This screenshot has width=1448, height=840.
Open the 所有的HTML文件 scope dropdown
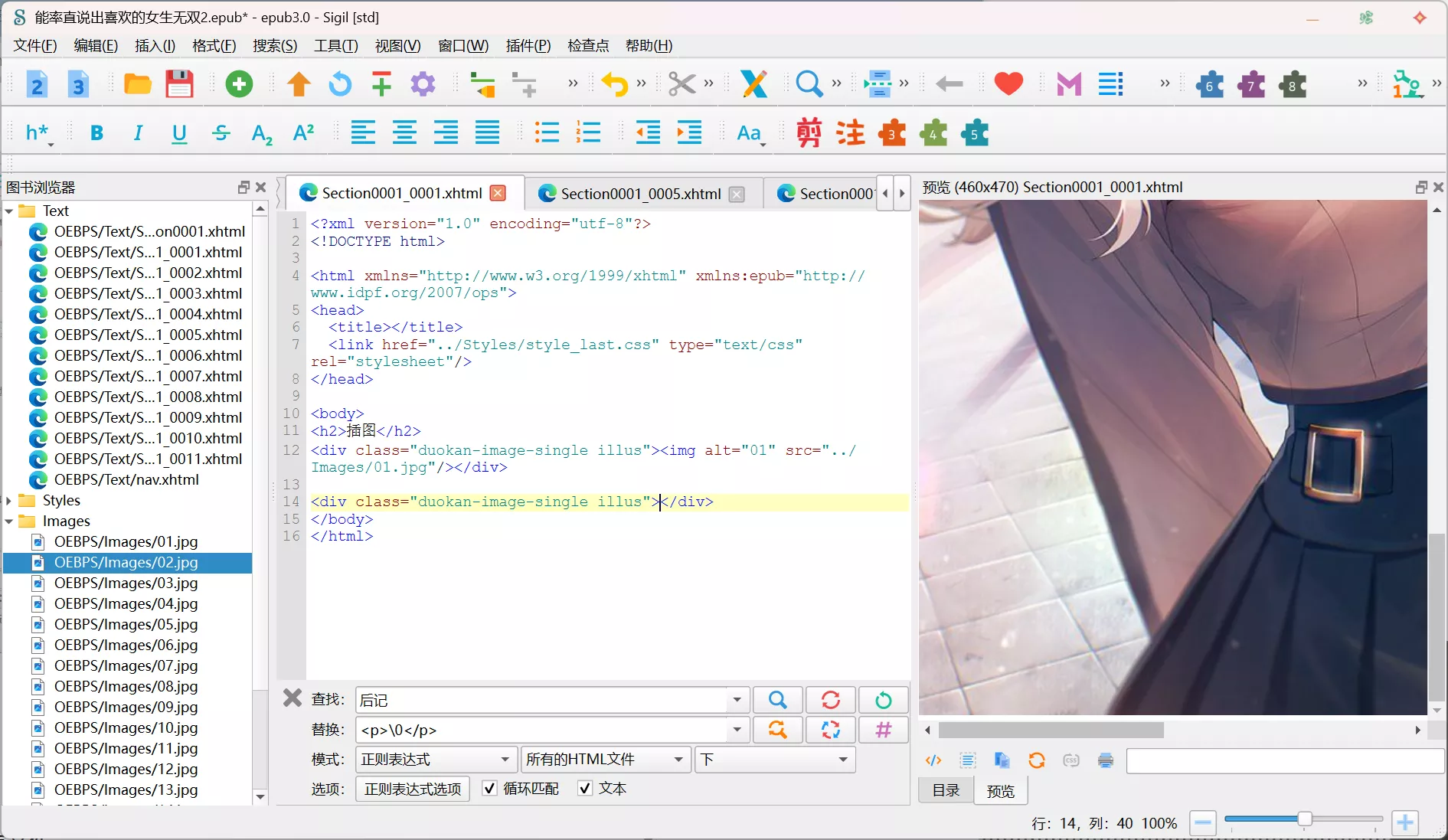pos(604,760)
